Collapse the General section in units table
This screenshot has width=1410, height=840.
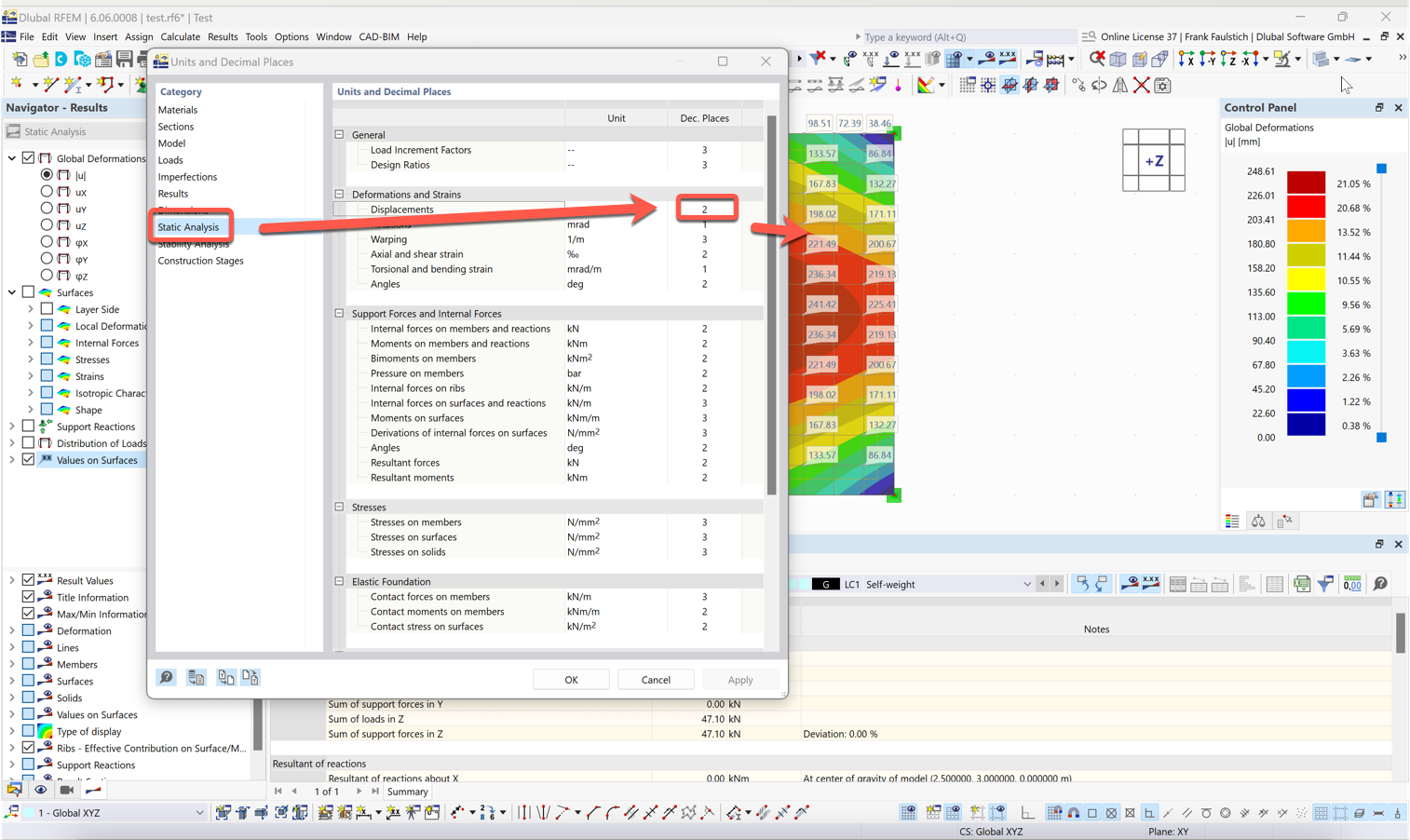pyautogui.click(x=340, y=135)
